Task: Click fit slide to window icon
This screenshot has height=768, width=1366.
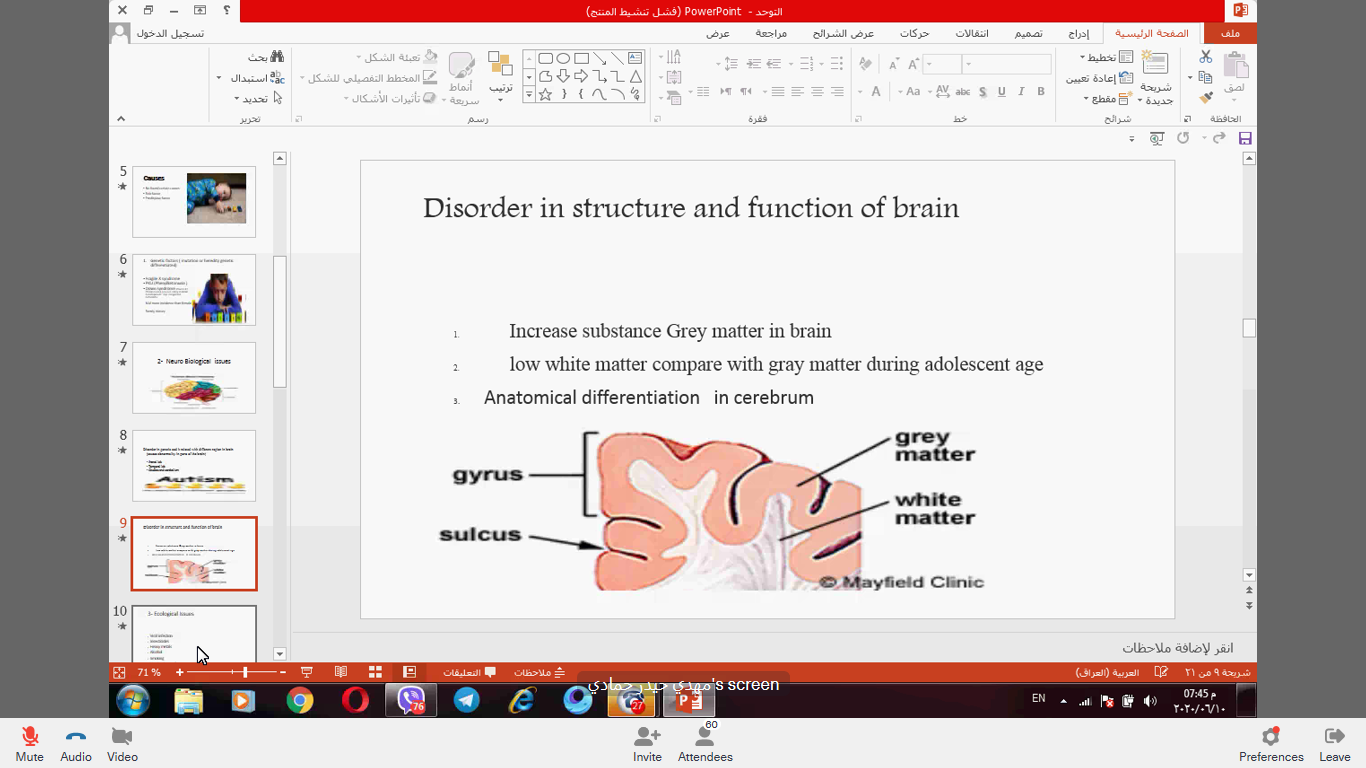Action: tap(119, 673)
